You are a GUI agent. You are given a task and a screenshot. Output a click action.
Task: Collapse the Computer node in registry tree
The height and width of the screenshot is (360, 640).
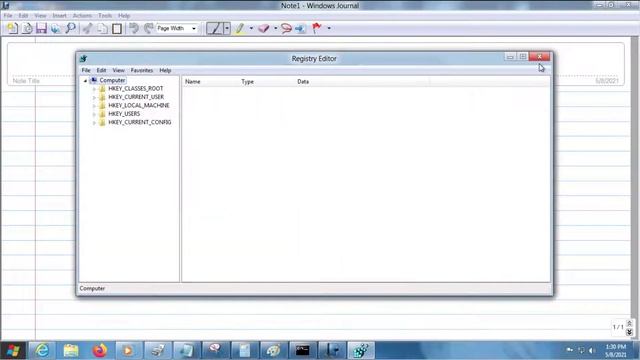click(x=85, y=81)
